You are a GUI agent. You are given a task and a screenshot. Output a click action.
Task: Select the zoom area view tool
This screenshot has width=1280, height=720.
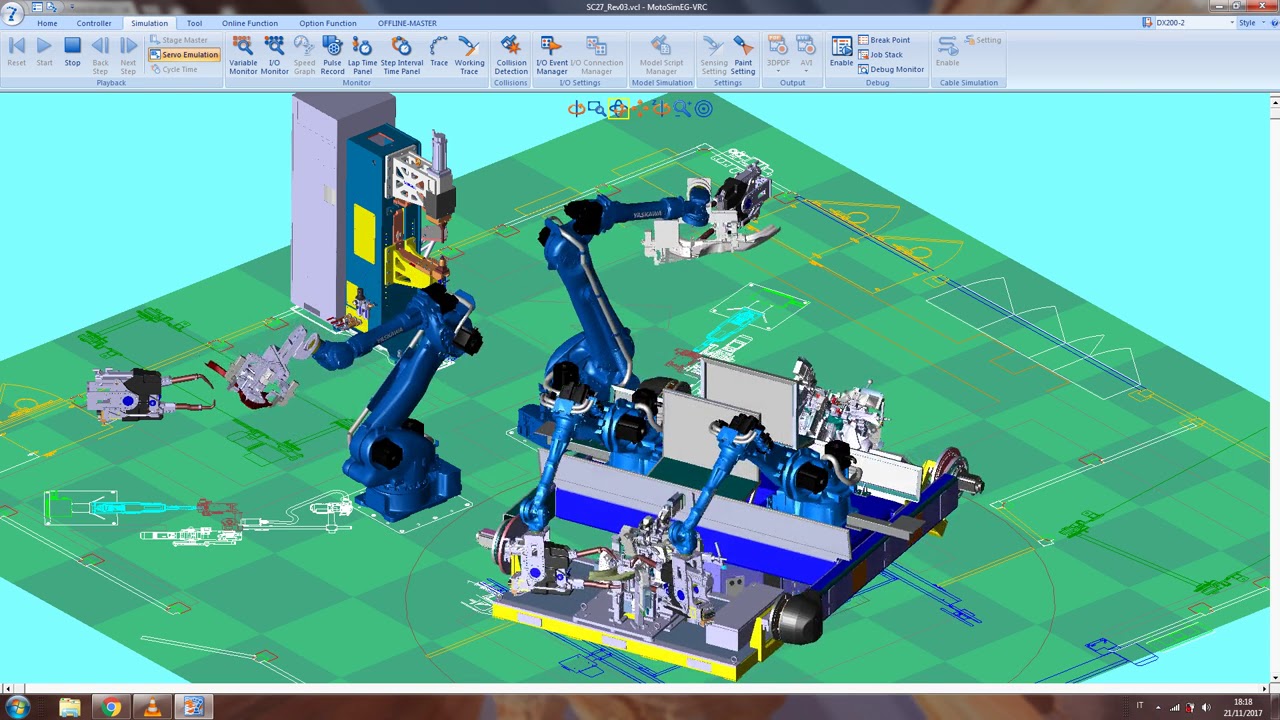point(597,108)
